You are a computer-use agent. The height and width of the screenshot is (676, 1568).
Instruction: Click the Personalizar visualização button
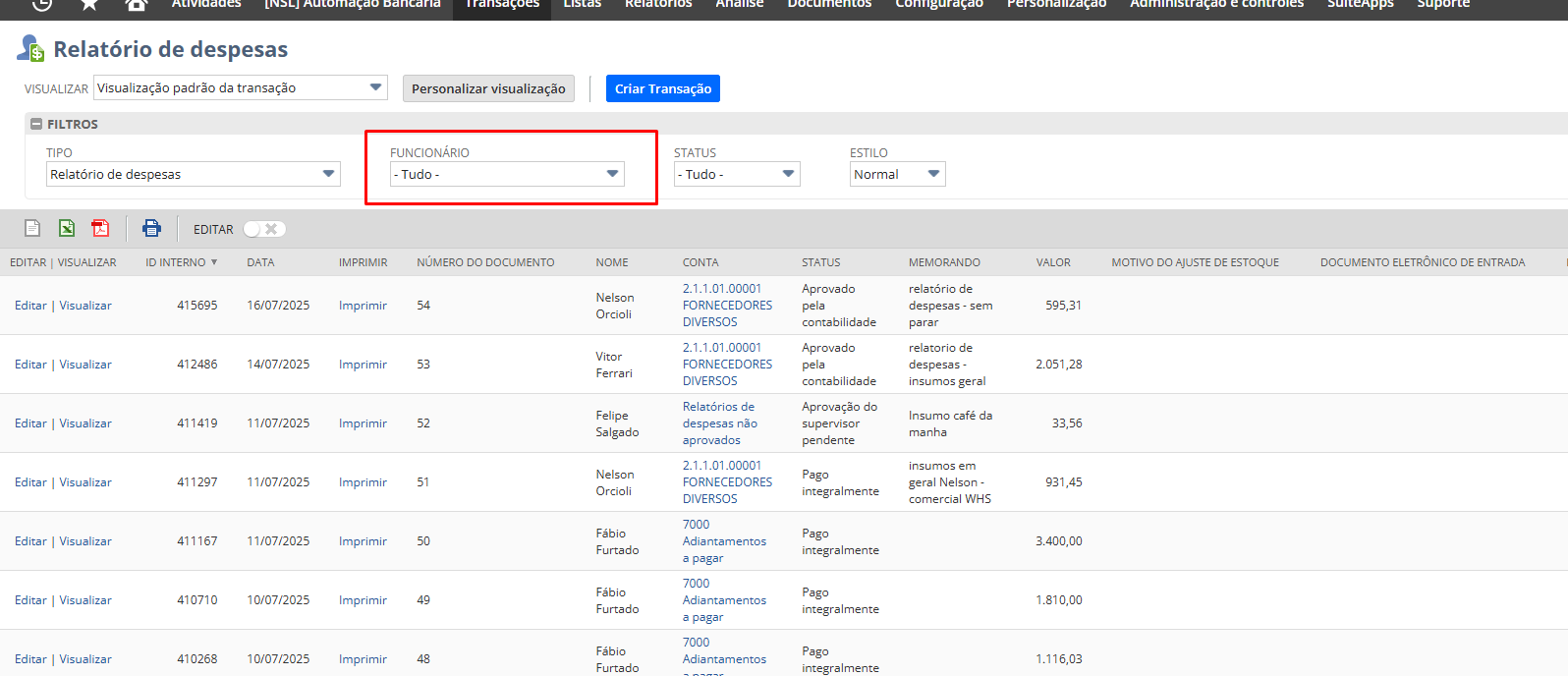488,88
